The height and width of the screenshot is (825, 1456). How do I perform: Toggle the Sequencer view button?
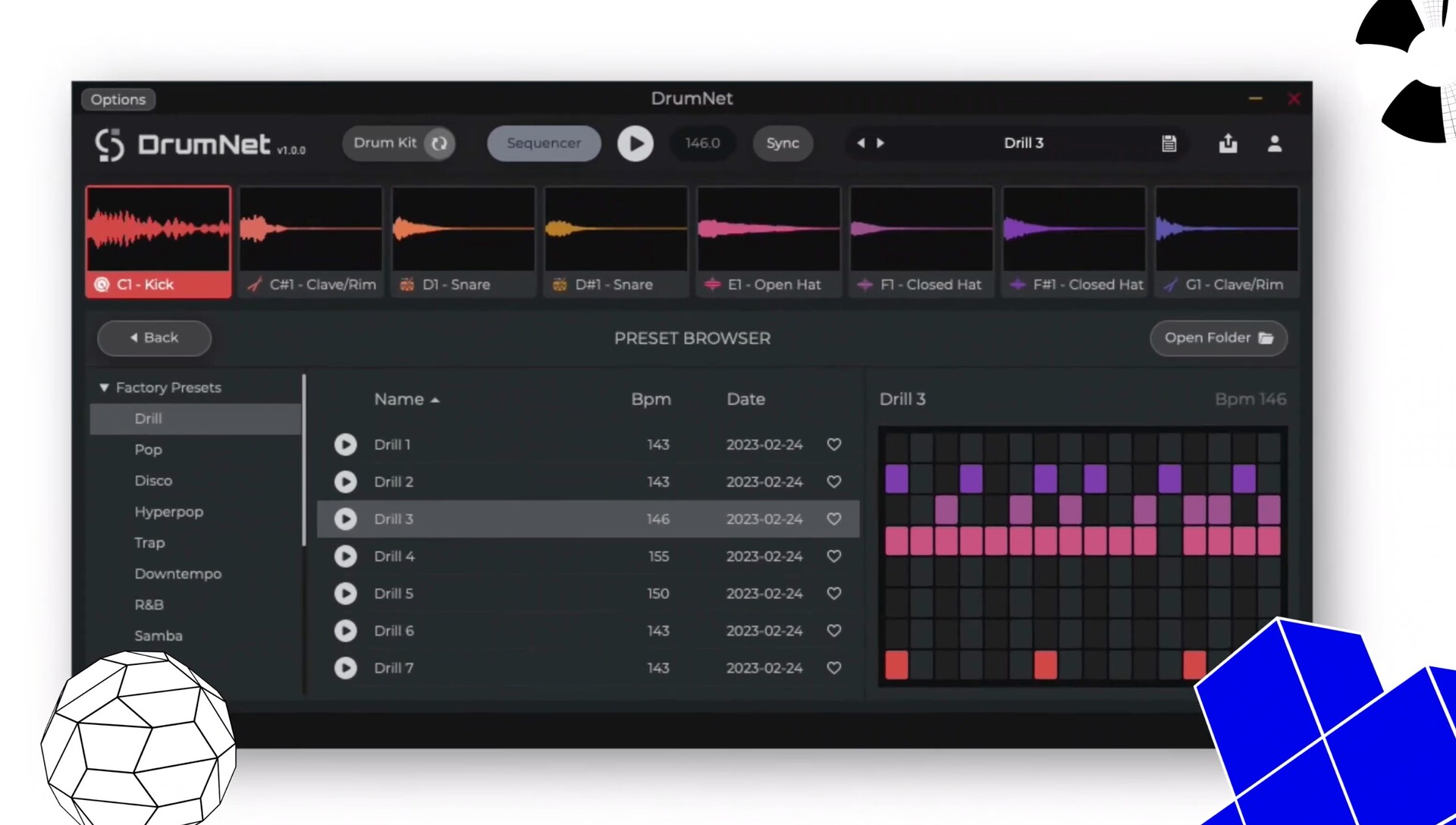click(x=544, y=143)
